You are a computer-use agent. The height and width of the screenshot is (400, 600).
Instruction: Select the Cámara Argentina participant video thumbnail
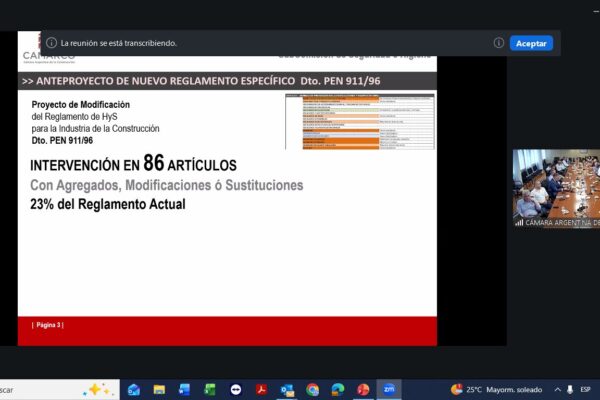point(556,188)
